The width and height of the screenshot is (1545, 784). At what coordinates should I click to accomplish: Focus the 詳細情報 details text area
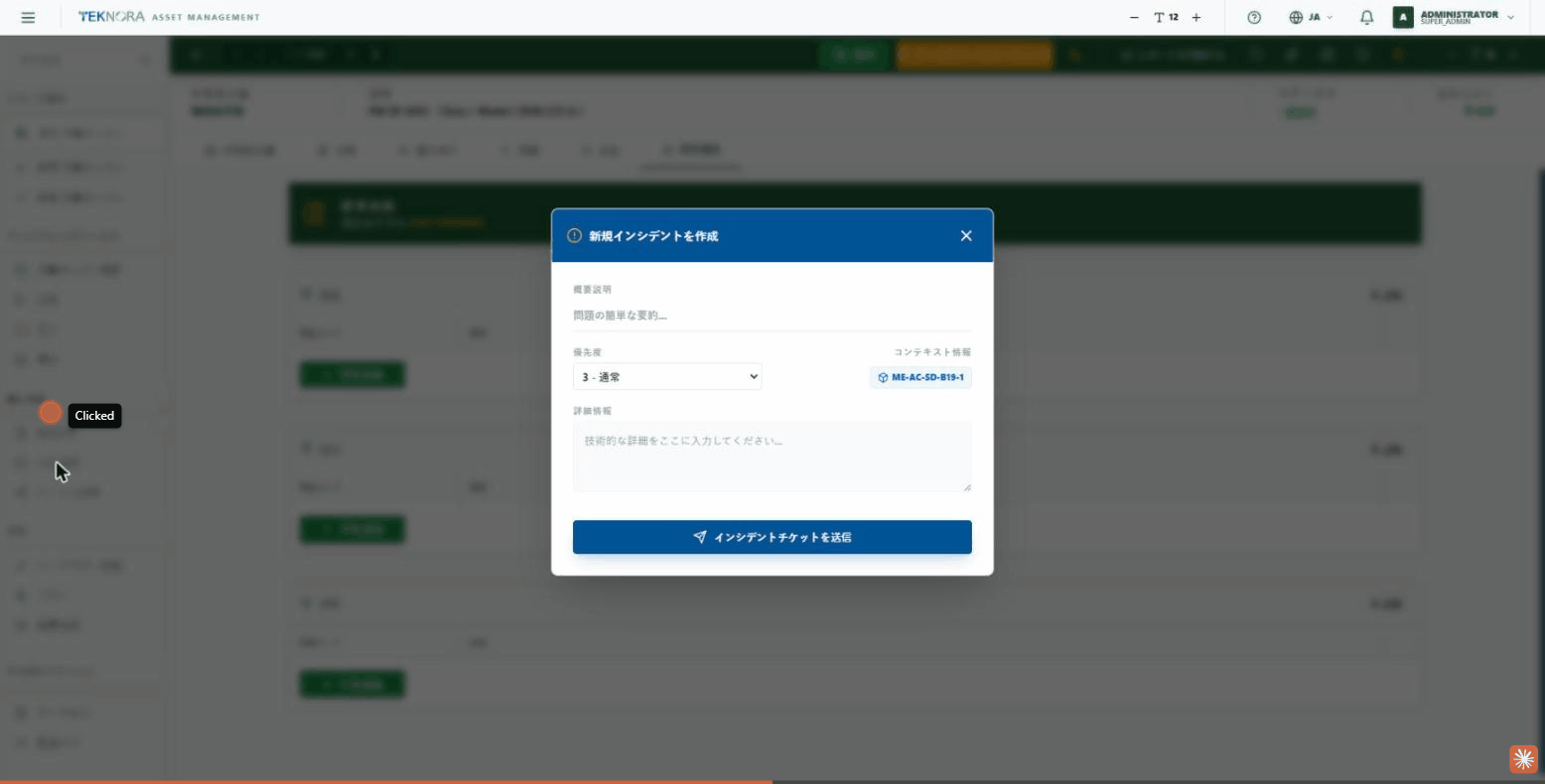pyautogui.click(x=772, y=457)
